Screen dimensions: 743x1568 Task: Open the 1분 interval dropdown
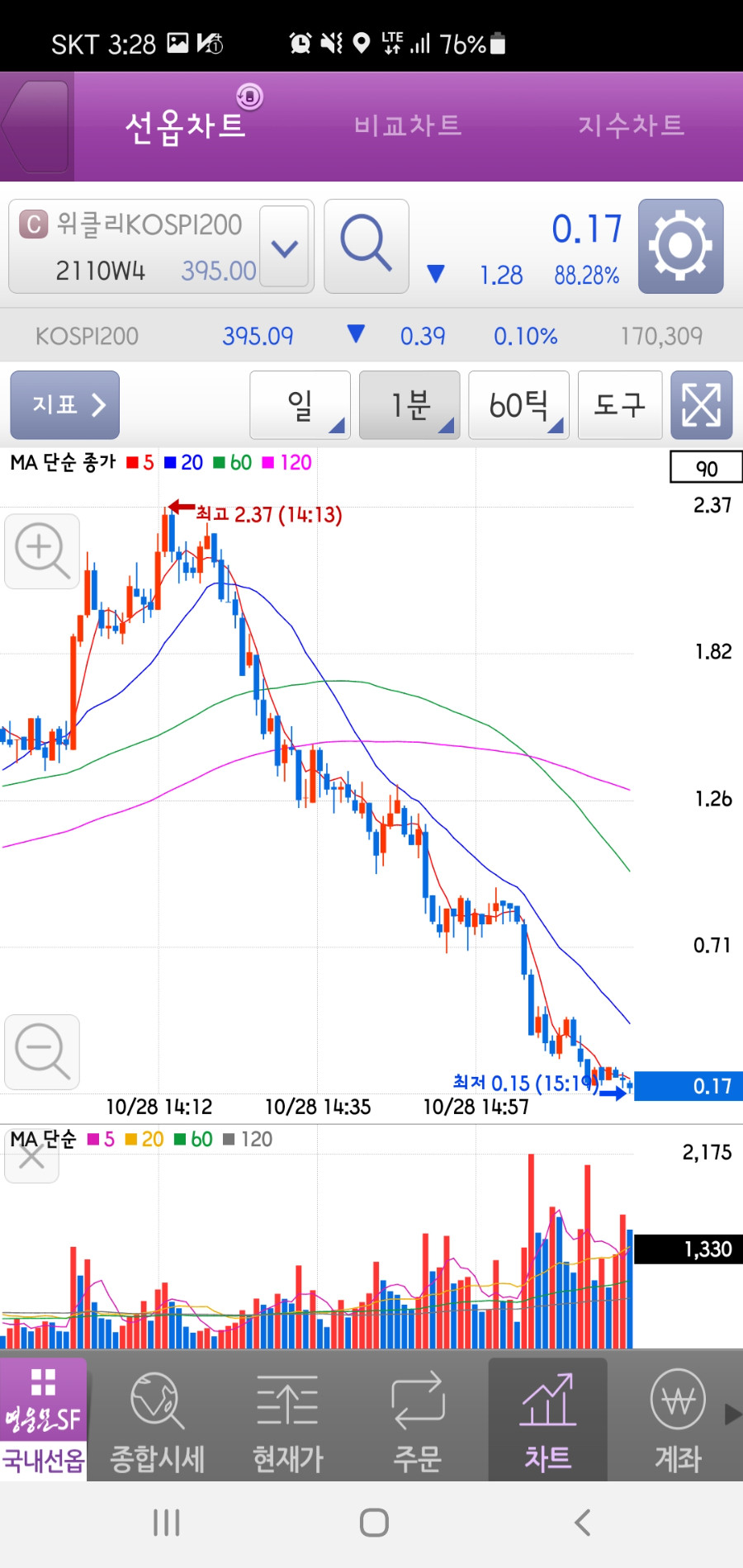pos(409,405)
